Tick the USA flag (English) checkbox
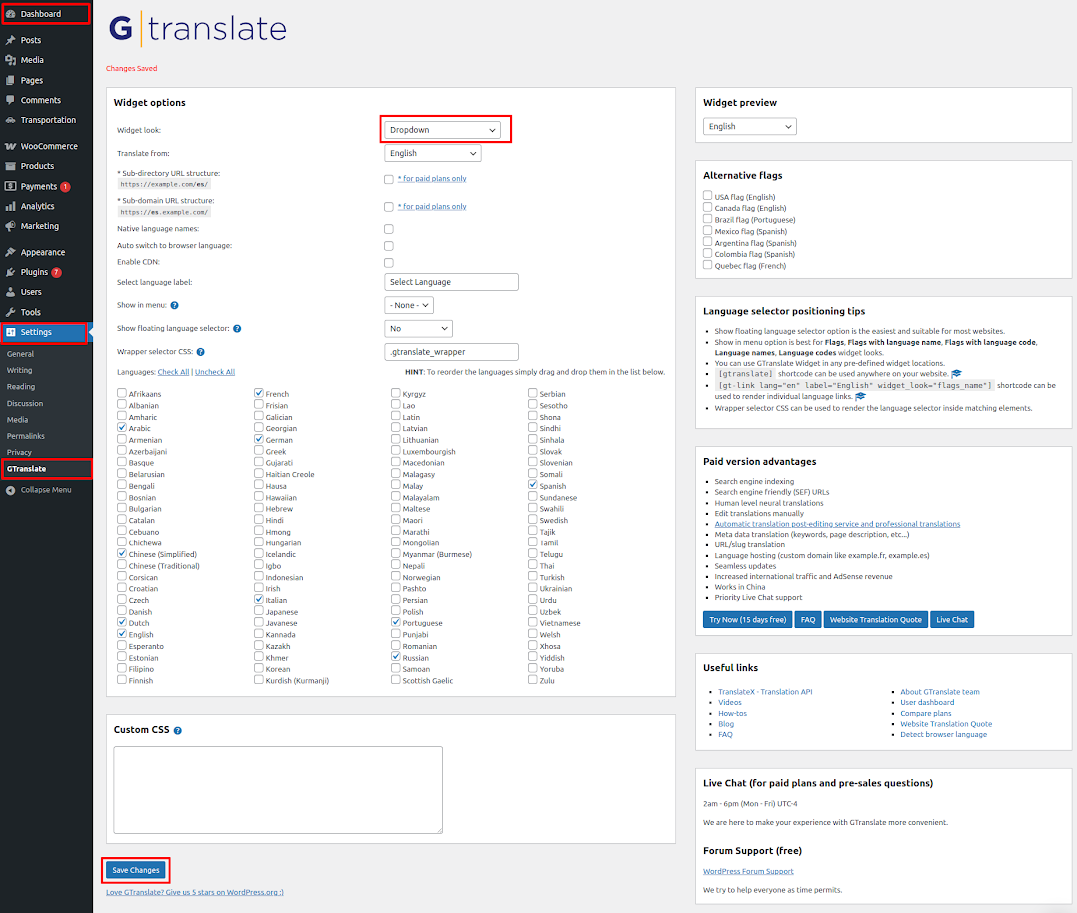 tap(708, 197)
